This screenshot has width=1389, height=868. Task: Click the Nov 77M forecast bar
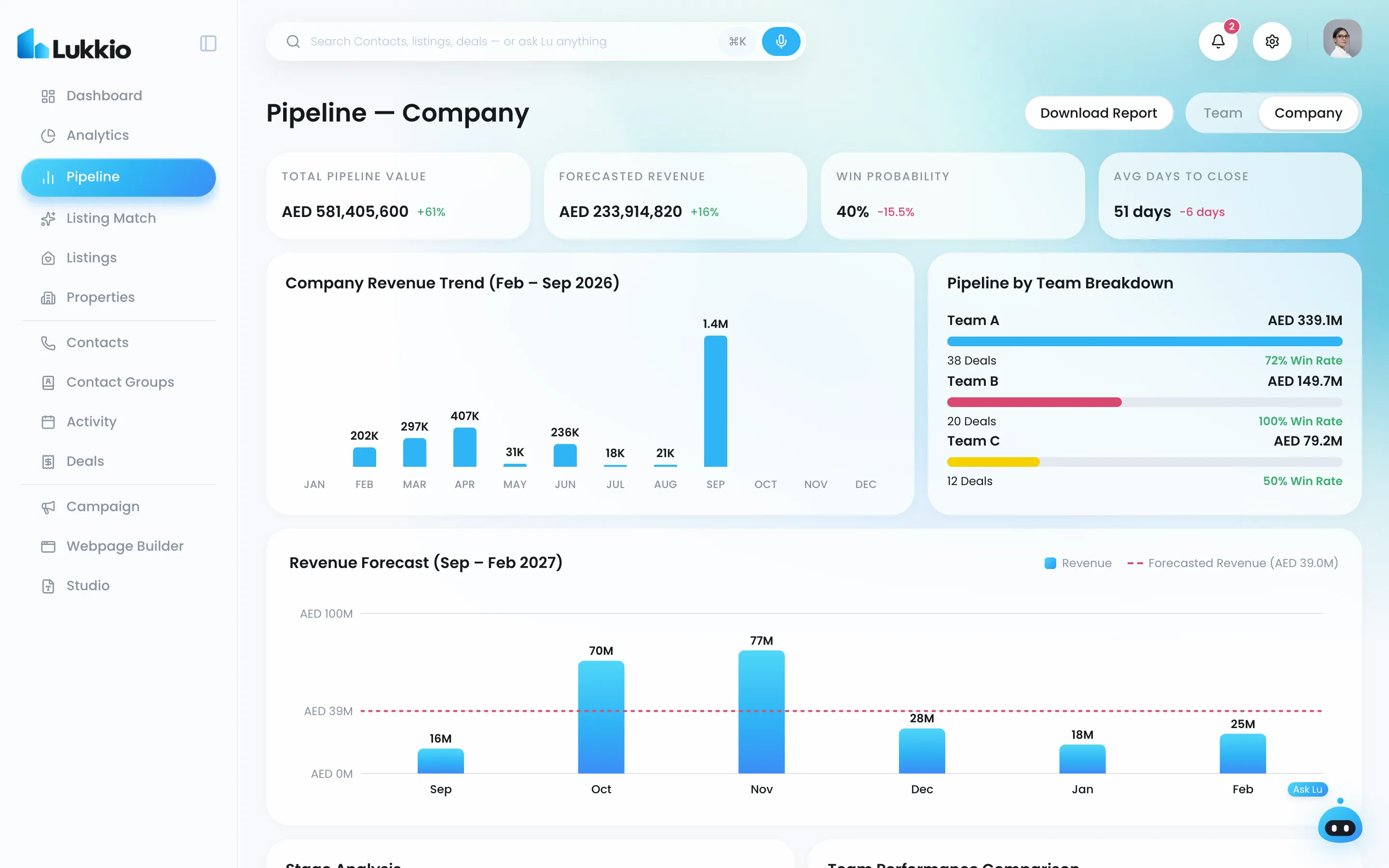click(761, 712)
